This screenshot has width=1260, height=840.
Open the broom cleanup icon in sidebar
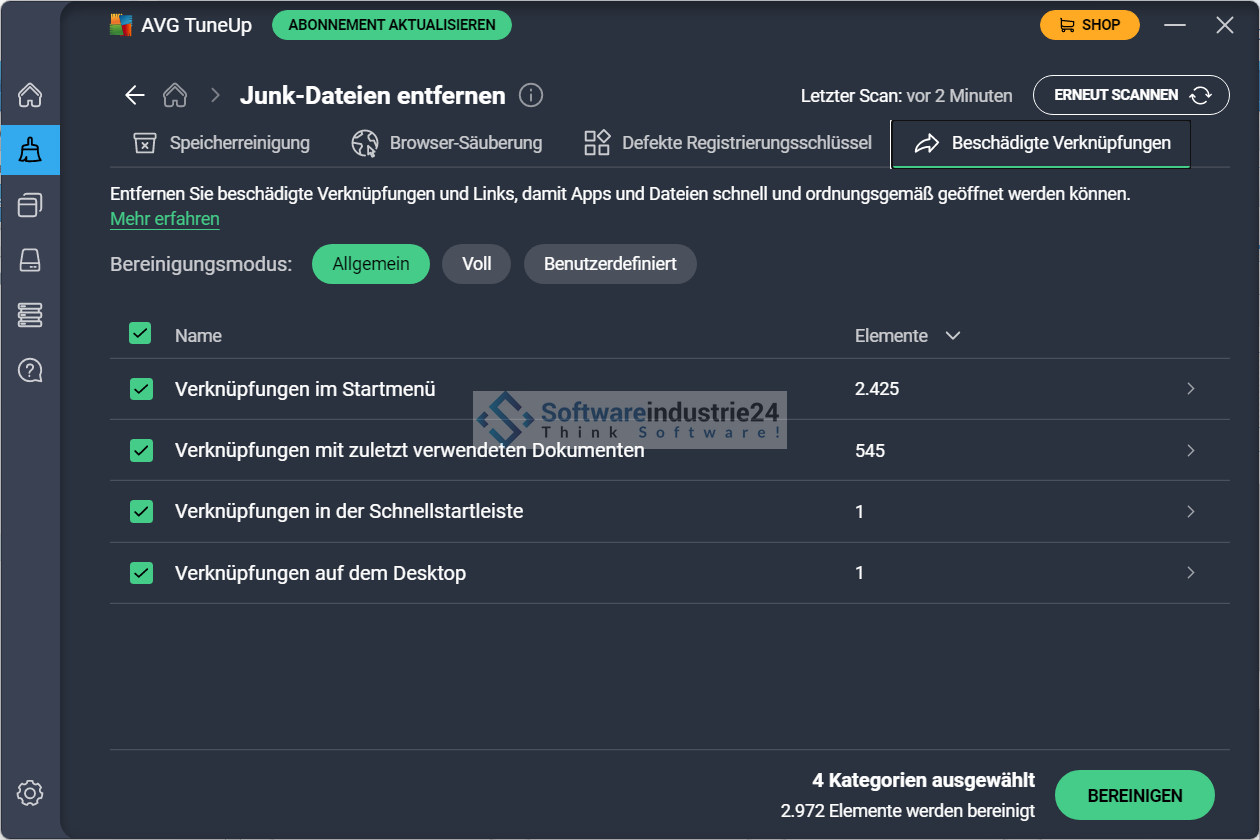(x=30, y=150)
